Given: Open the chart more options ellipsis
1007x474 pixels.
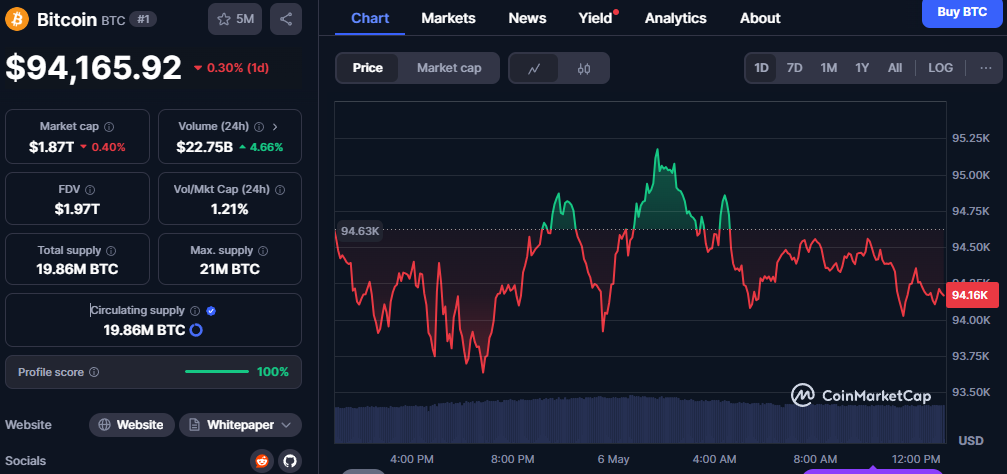Looking at the screenshot, I should [986, 68].
